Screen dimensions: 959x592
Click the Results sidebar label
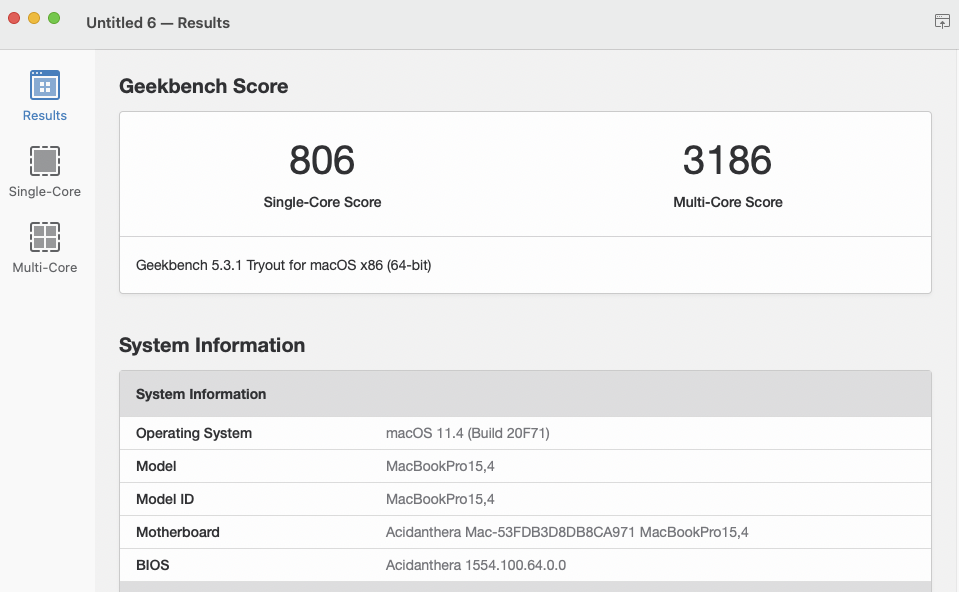click(45, 116)
